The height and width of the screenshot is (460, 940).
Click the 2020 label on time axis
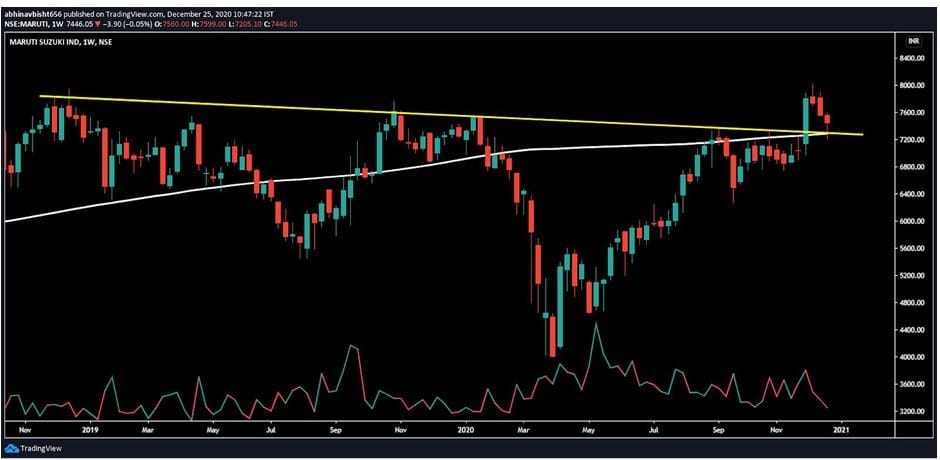click(466, 429)
